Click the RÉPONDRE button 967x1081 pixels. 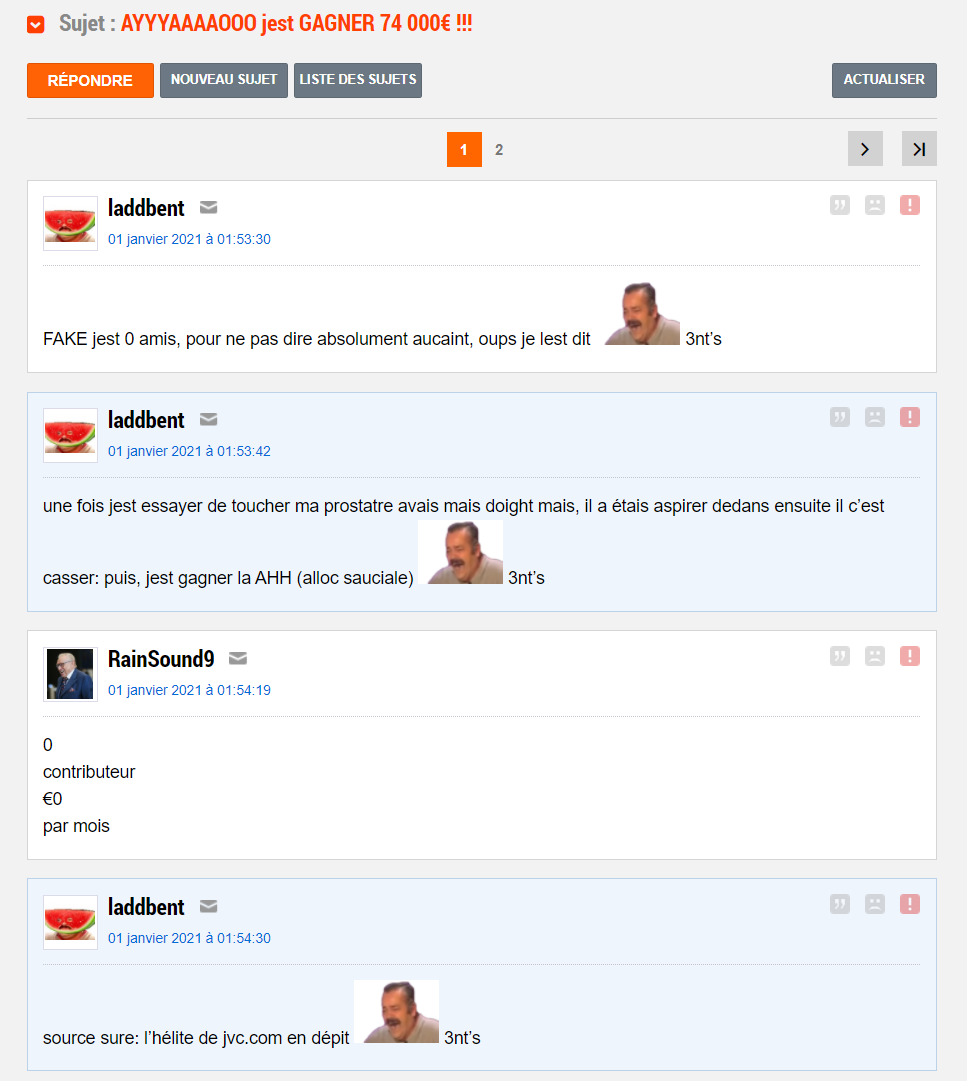pos(90,81)
